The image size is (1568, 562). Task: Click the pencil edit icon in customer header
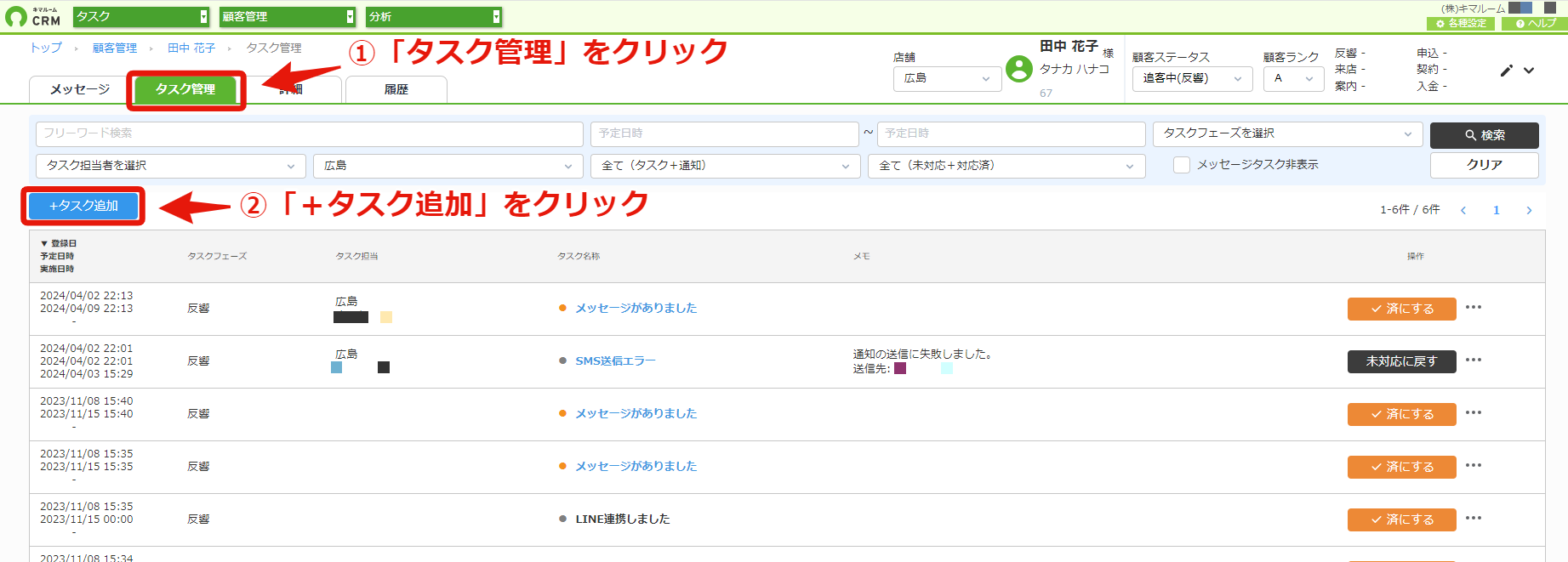[x=1506, y=71]
